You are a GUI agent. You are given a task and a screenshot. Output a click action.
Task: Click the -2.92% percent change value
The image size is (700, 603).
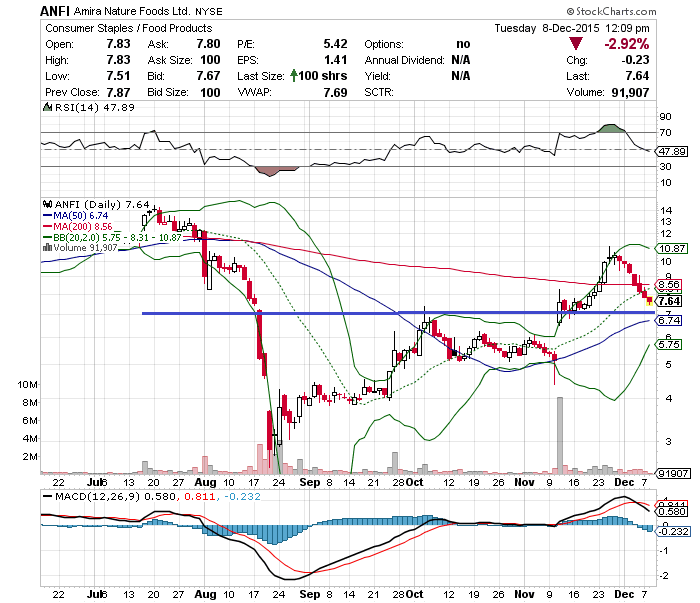point(627,44)
